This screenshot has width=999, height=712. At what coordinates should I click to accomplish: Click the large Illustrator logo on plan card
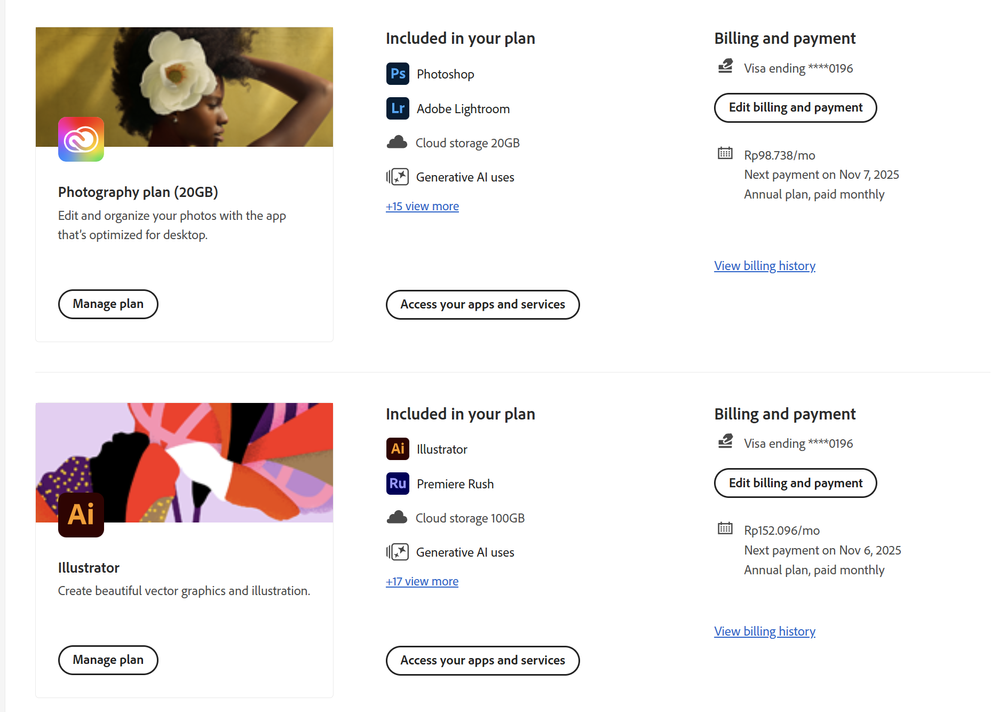click(x=81, y=514)
